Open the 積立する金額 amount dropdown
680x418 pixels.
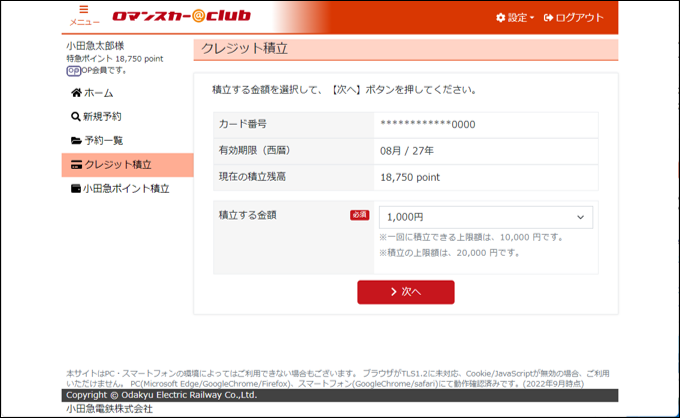pos(485,217)
